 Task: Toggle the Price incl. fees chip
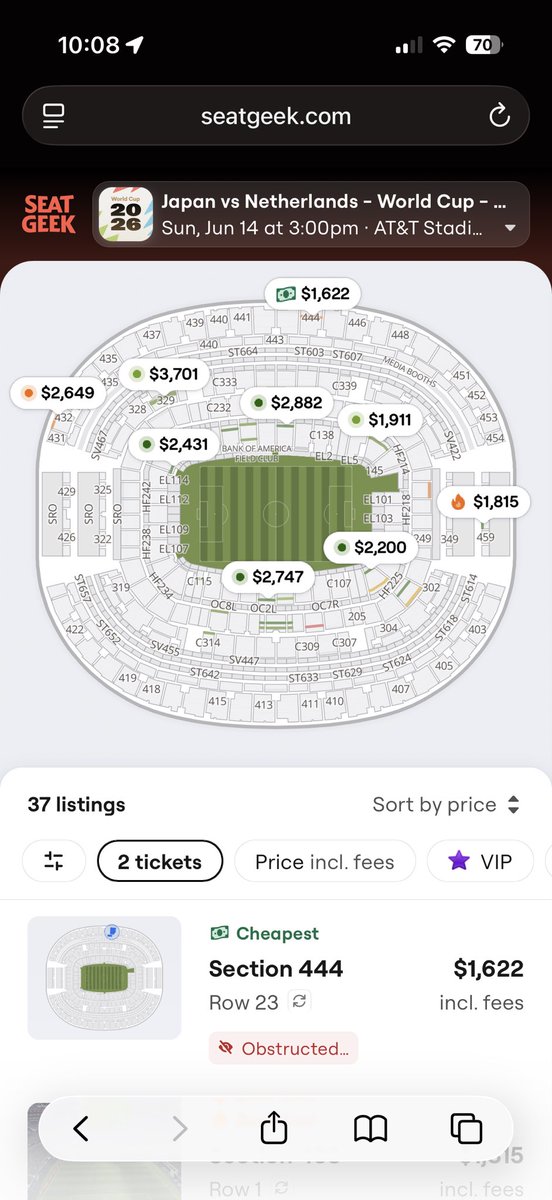click(325, 861)
